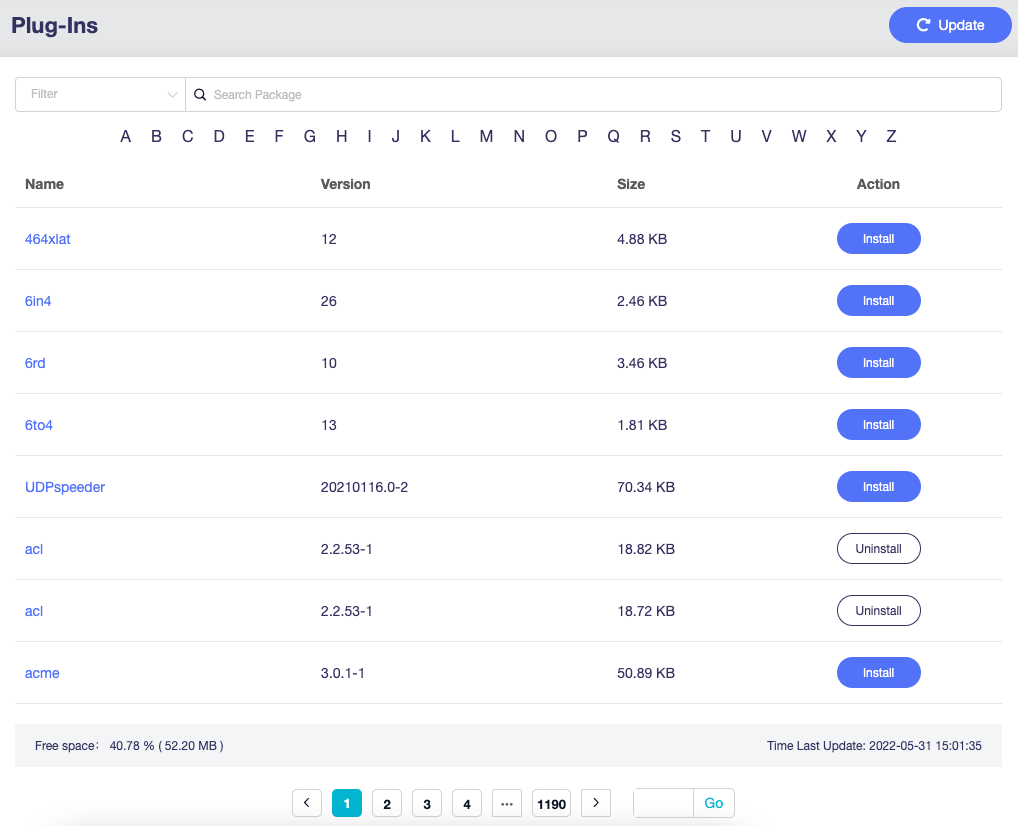This screenshot has width=1018, height=826.
Task: Install the 6rd package
Action: point(878,363)
